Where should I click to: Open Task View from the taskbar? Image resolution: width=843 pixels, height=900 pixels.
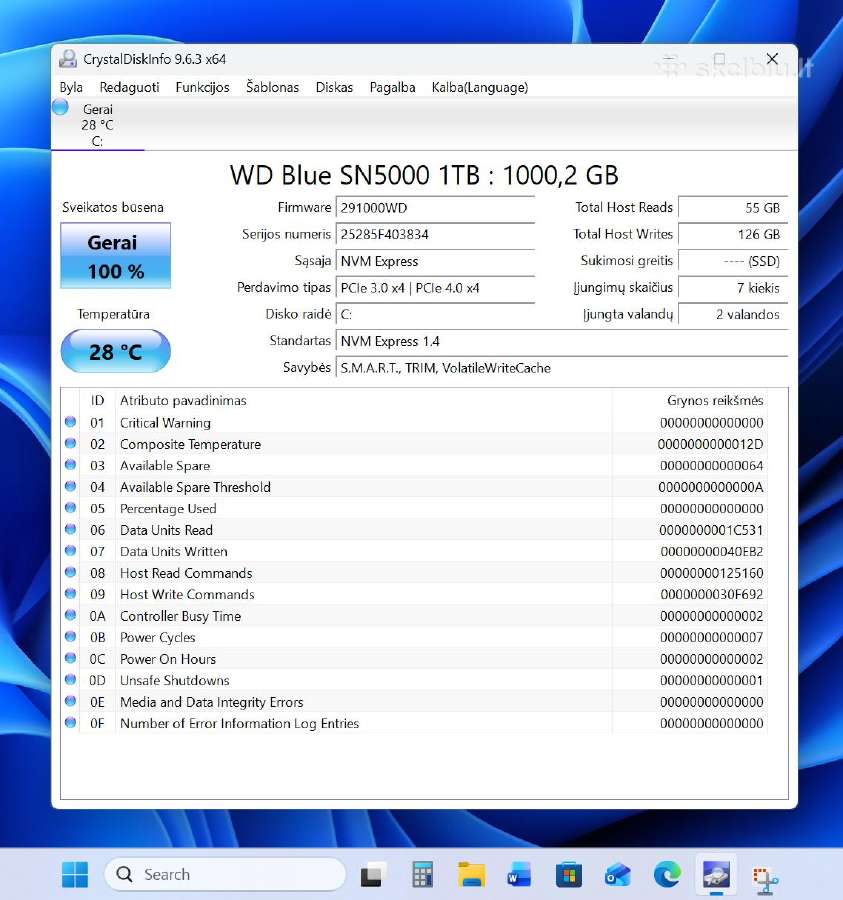pos(371,875)
